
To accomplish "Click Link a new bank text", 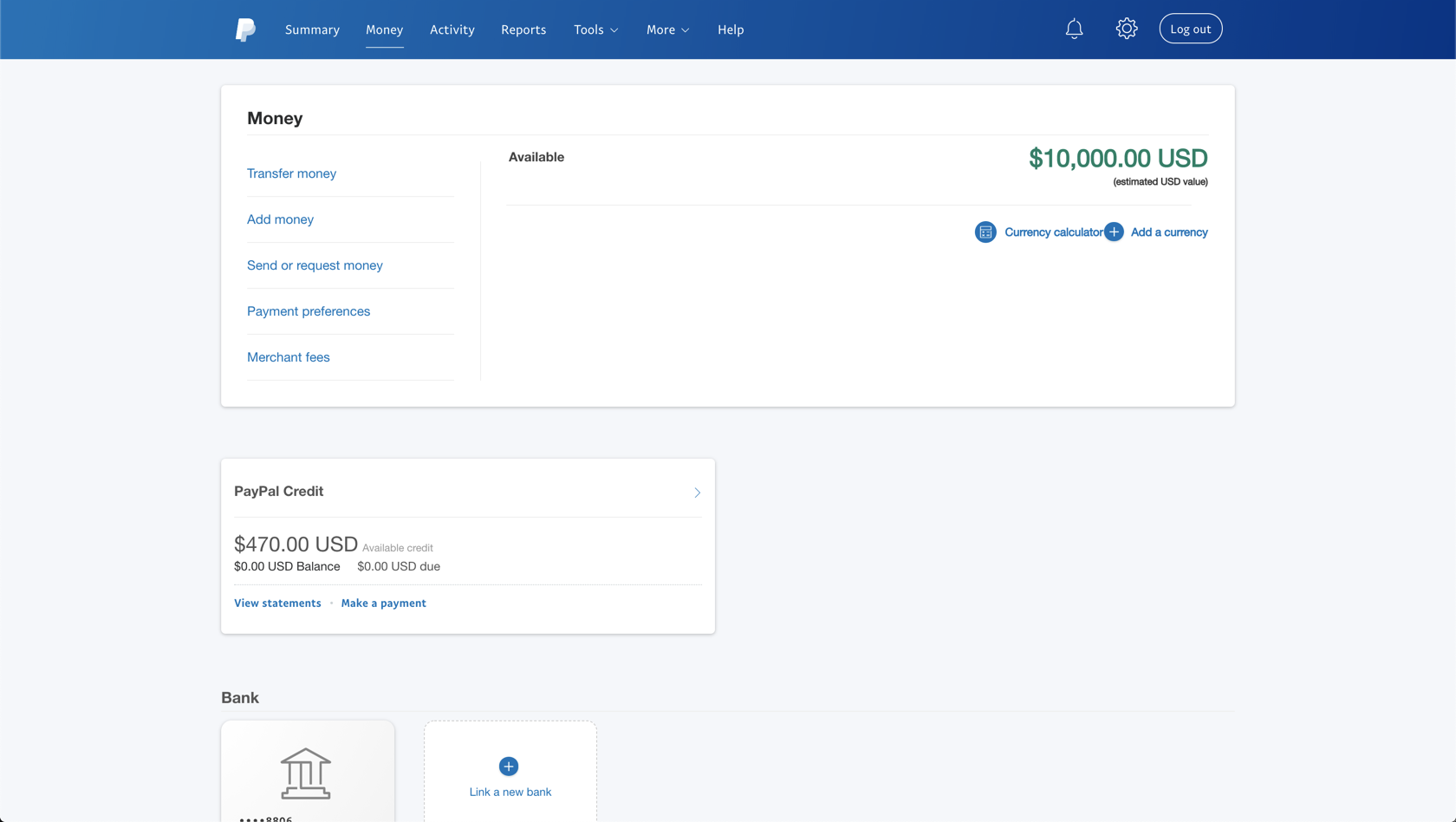I will pyautogui.click(x=510, y=792).
